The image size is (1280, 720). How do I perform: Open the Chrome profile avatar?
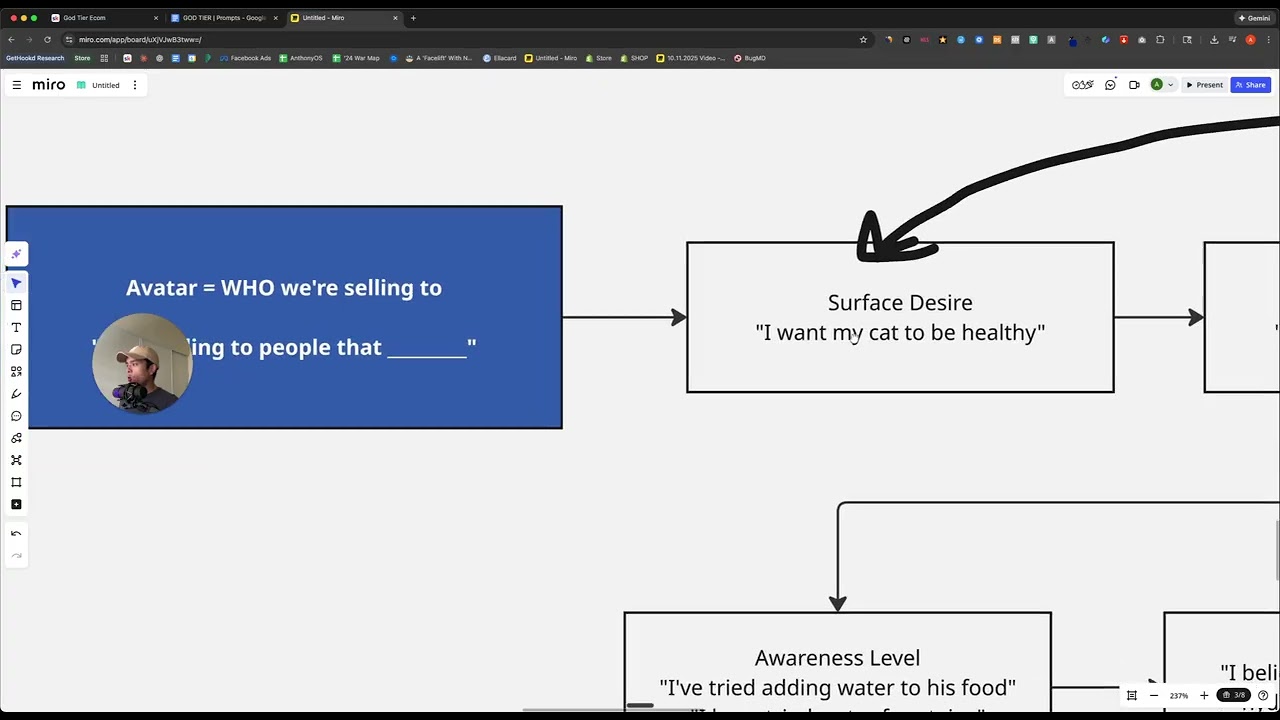point(1250,40)
